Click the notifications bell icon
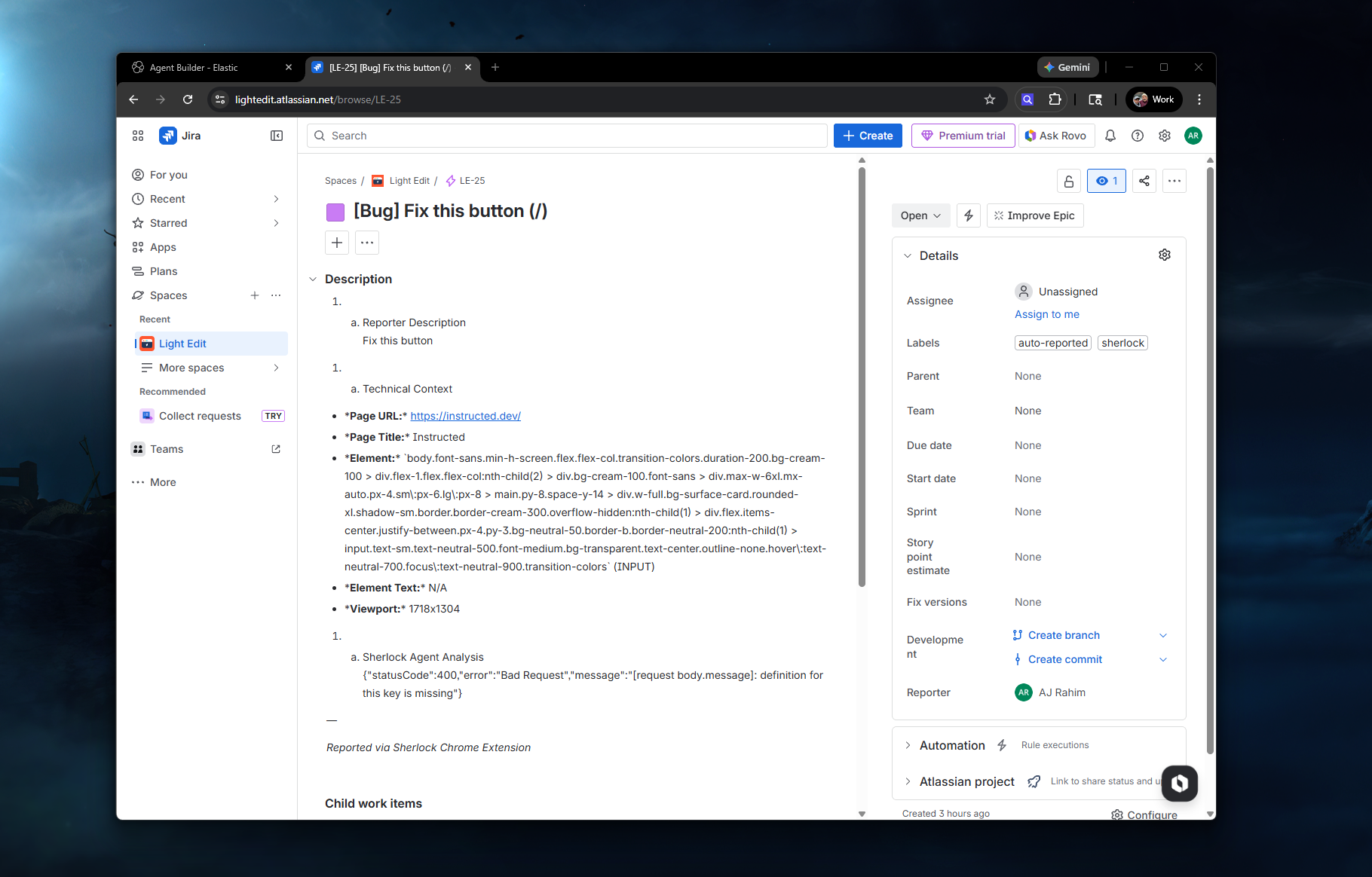 pos(1110,136)
